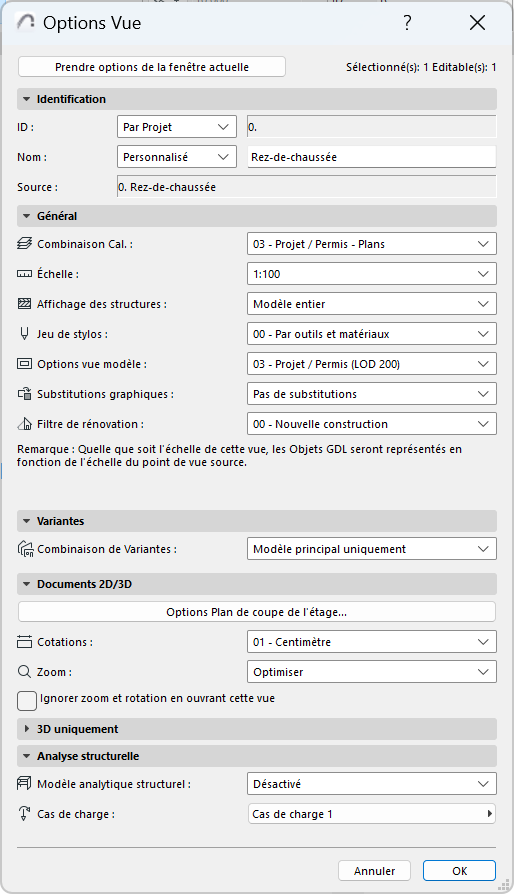The width and height of the screenshot is (514, 894).
Task: Open the Nom Personnalisé dropdown
Action: [177, 157]
